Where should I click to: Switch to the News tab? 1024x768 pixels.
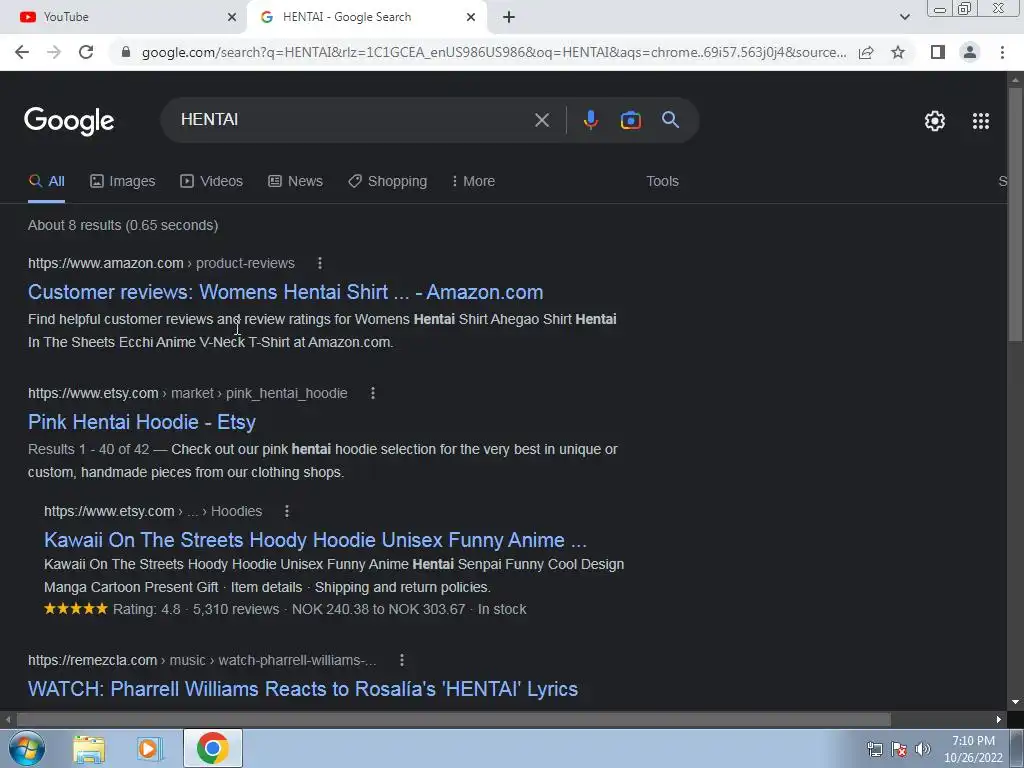[295, 181]
